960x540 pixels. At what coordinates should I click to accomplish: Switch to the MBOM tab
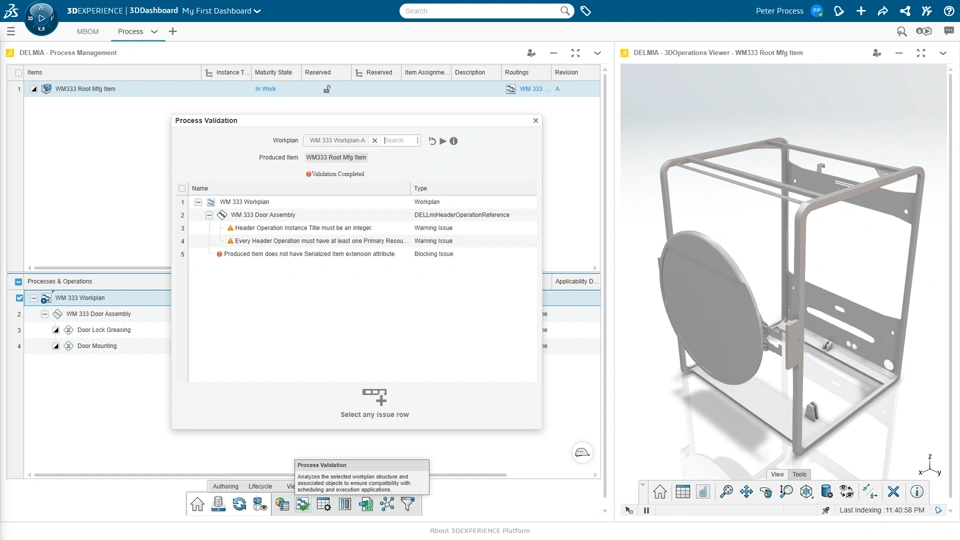(88, 31)
